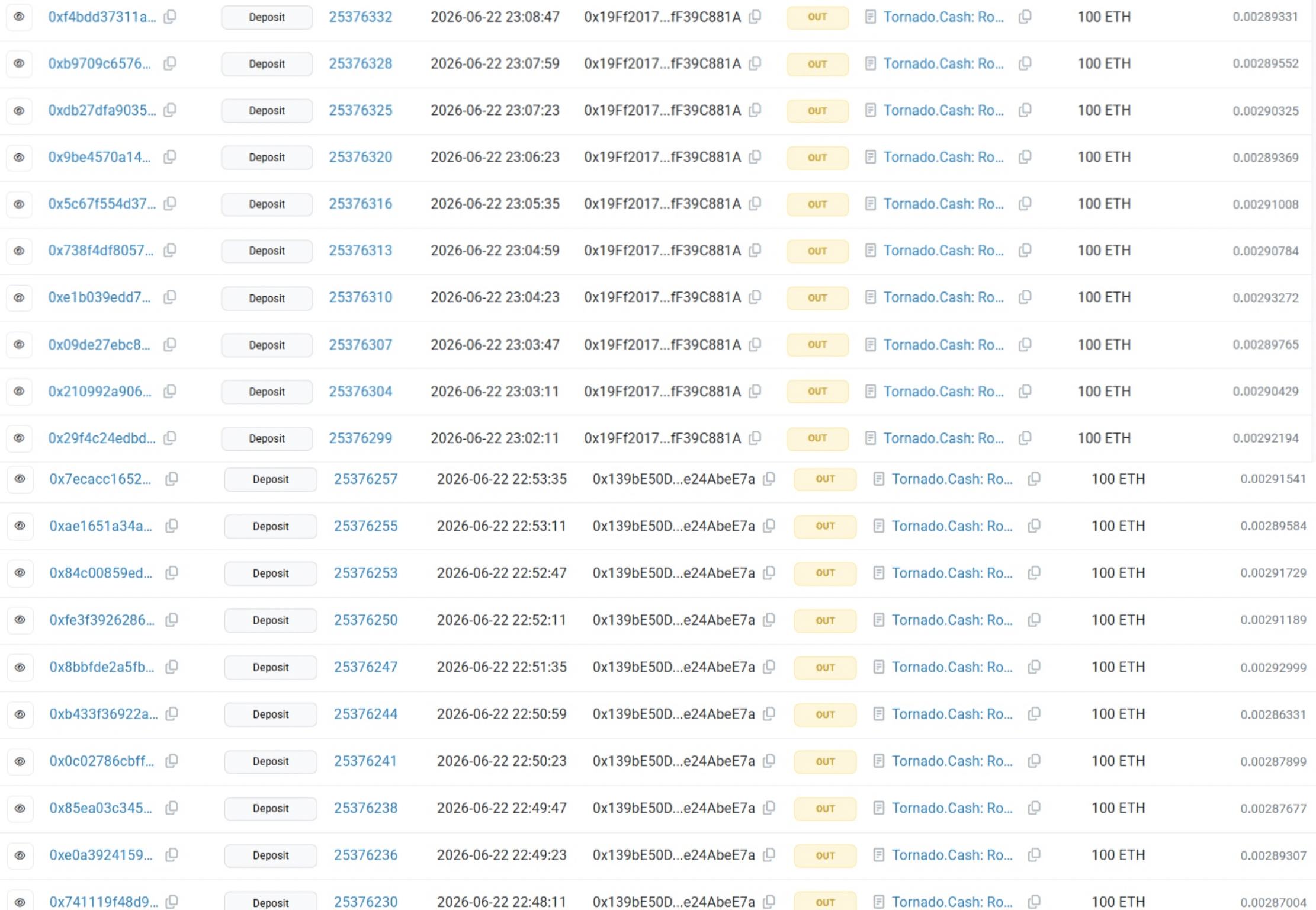Click fee value 0.00293272
Image resolution: width=1316 pixels, height=910 pixels.
point(1266,297)
